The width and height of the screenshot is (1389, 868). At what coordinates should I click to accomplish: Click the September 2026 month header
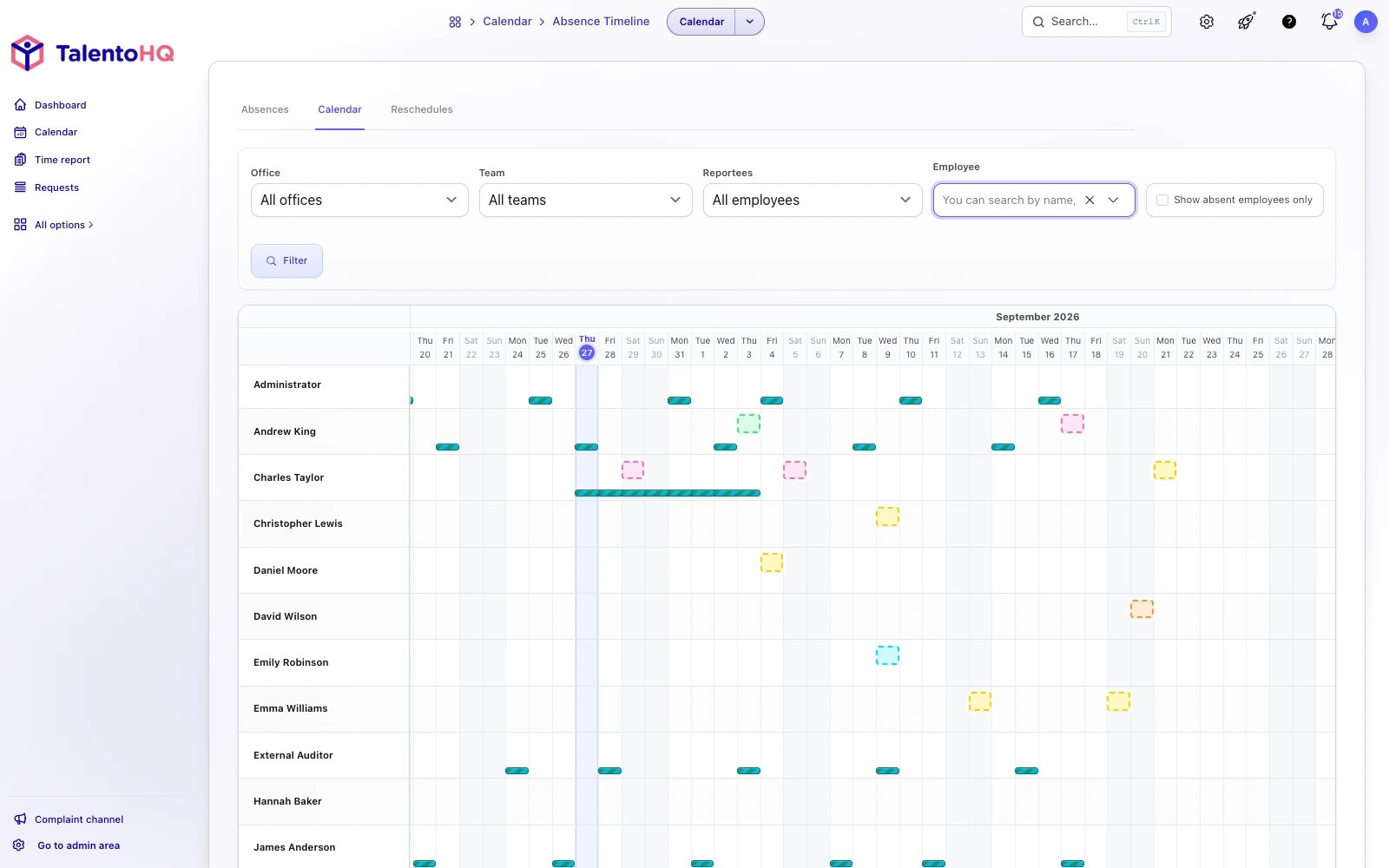click(1037, 317)
